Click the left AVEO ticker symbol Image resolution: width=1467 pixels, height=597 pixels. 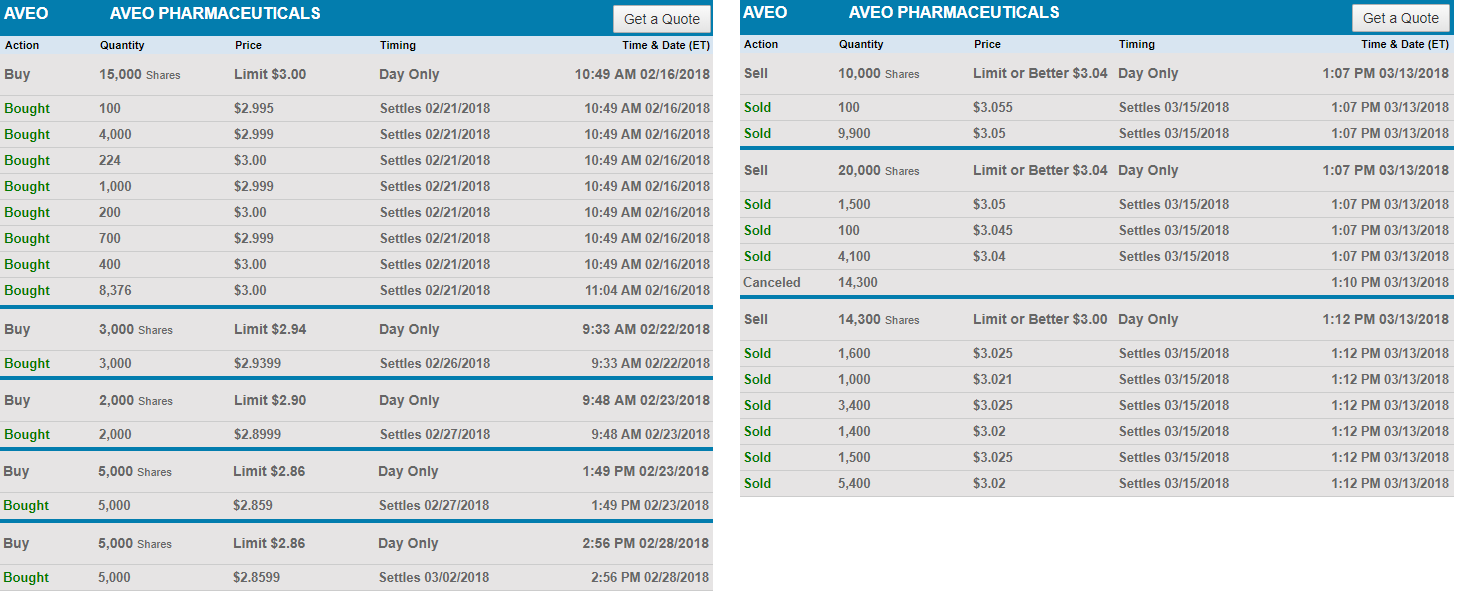(26, 14)
